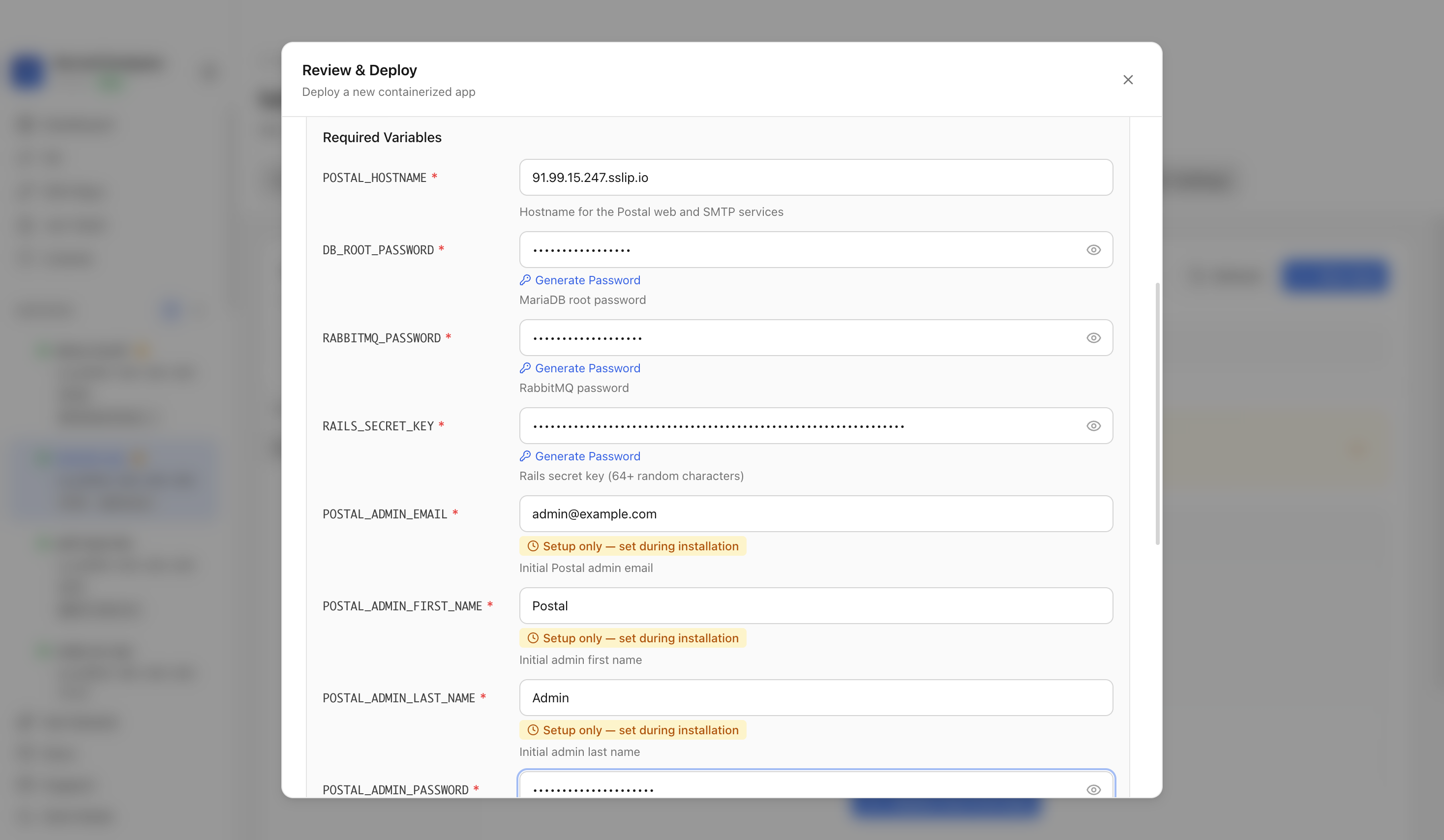
Task: Generate Password for RabbitMQ
Action: coord(580,368)
